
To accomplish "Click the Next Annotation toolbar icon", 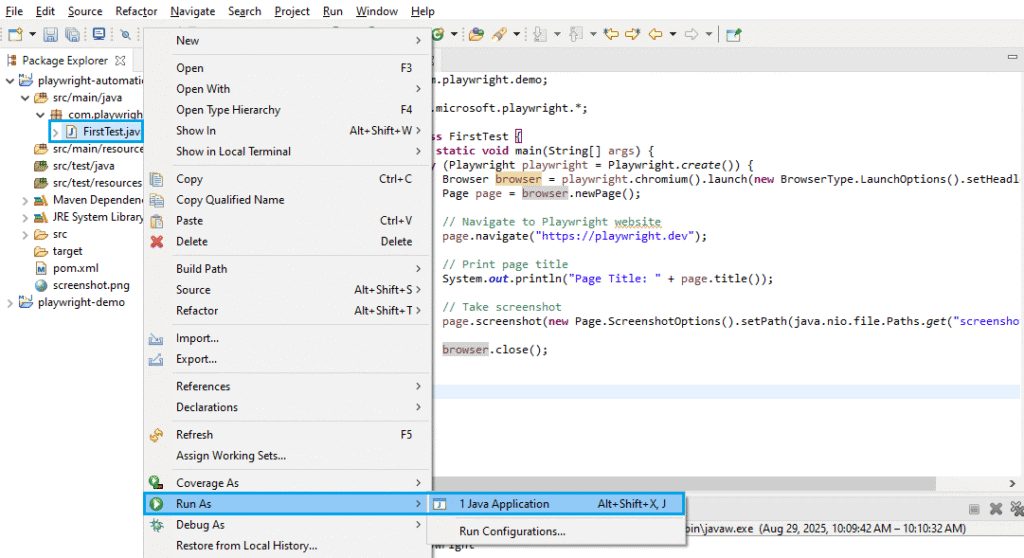I will pos(539,34).
